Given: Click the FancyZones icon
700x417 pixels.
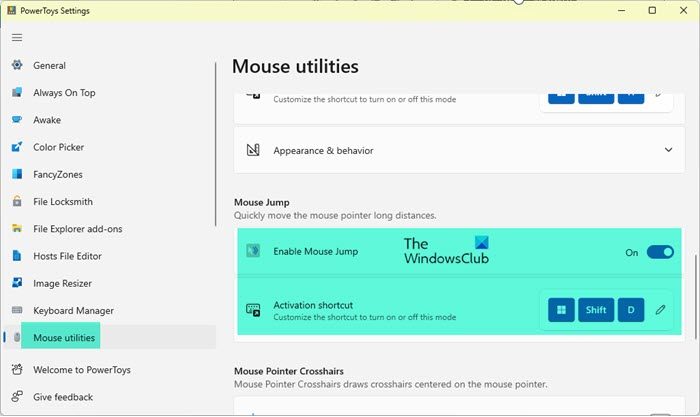Looking at the screenshot, I should pyautogui.click(x=17, y=174).
